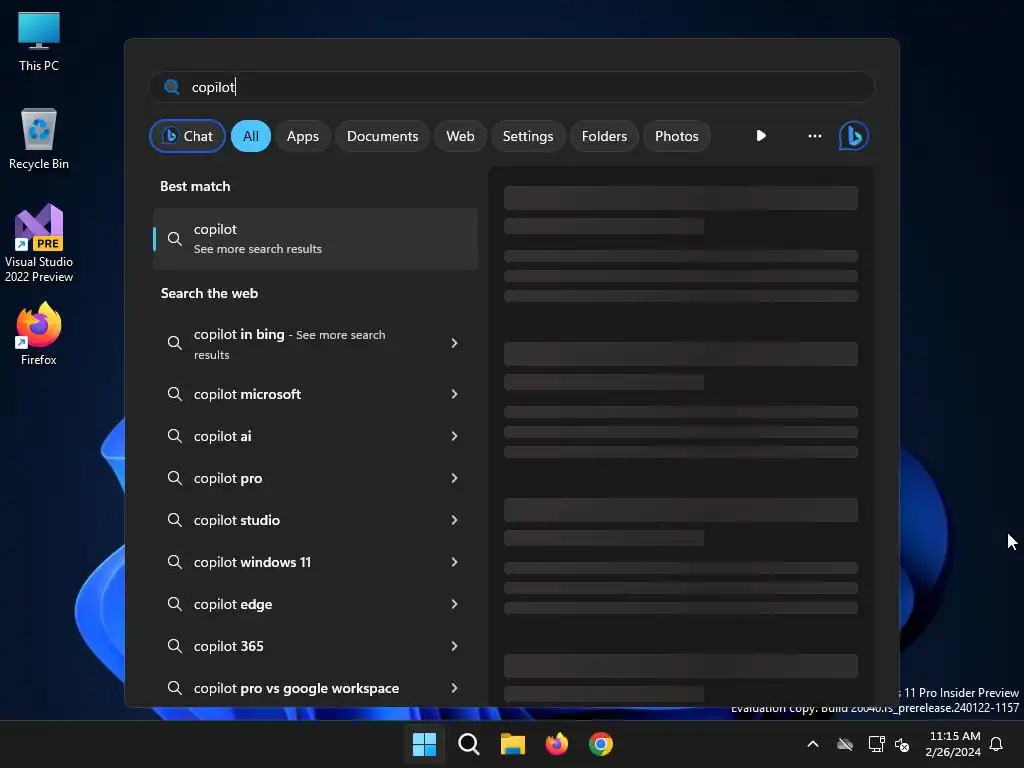Click the taskbar Search icon

[x=468, y=744]
